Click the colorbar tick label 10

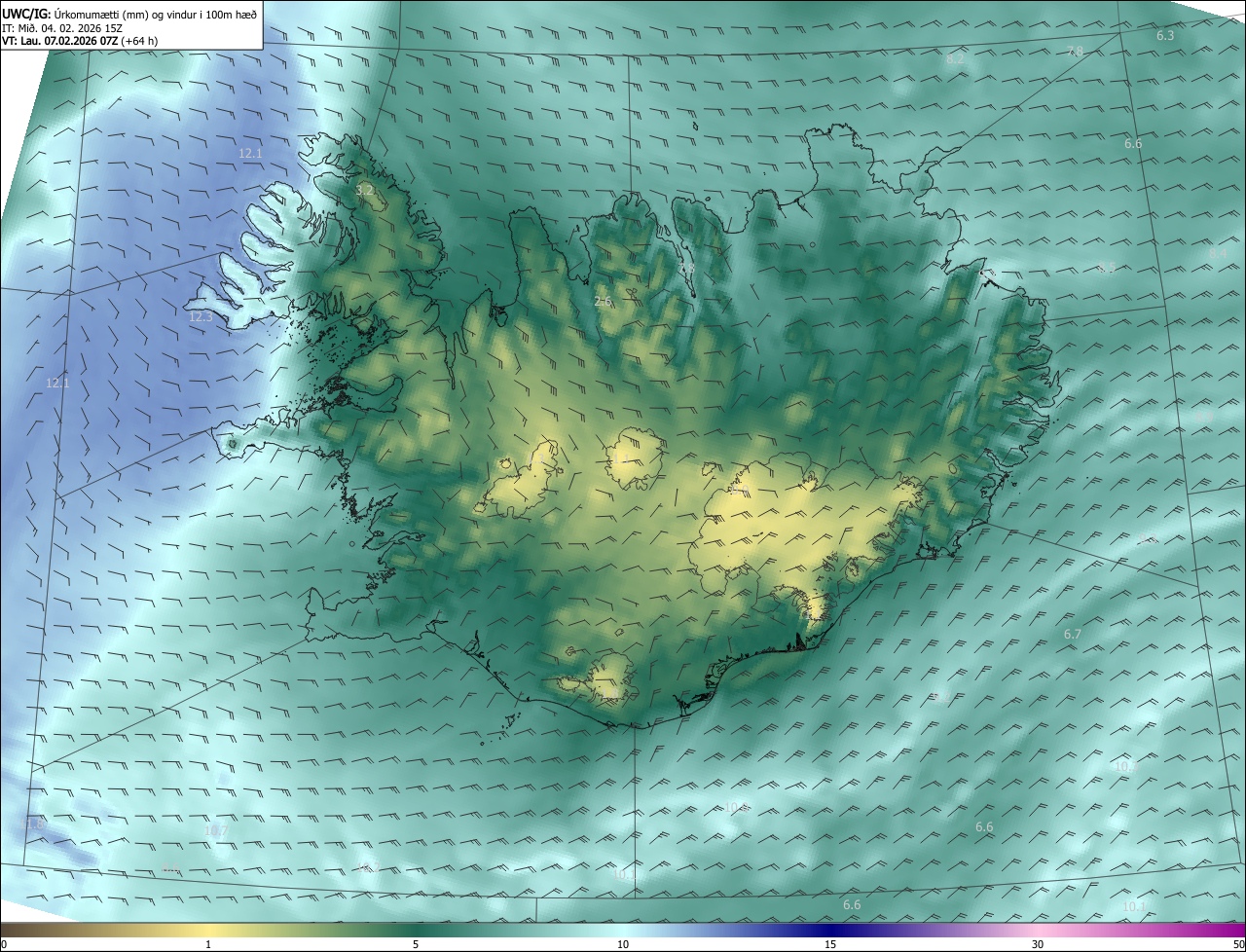(x=623, y=944)
